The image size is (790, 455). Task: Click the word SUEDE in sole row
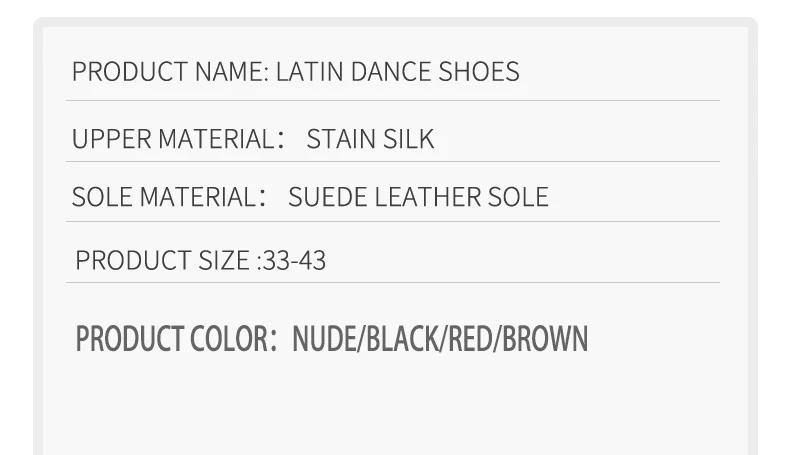327,197
